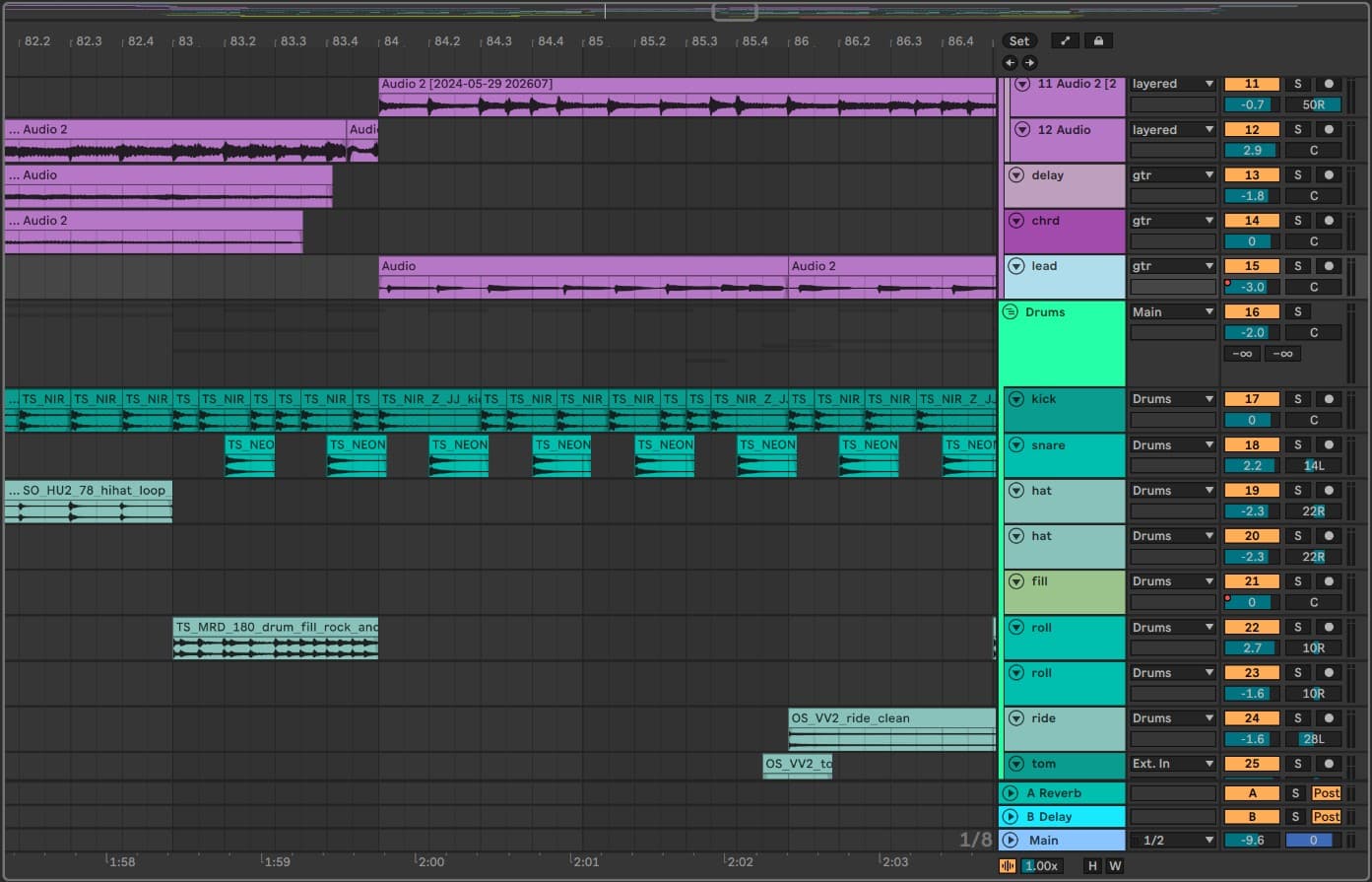
Task: Select the fill track name header
Action: point(1064,592)
